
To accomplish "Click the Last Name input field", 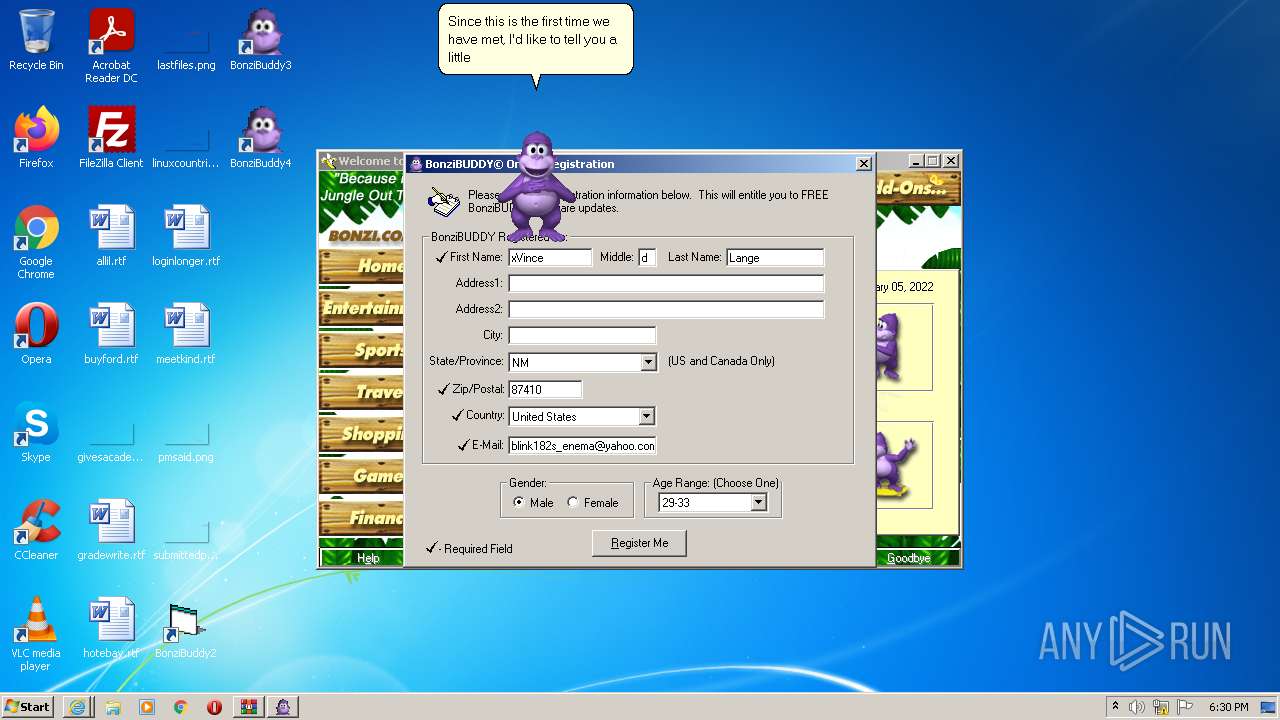I will (775, 257).
